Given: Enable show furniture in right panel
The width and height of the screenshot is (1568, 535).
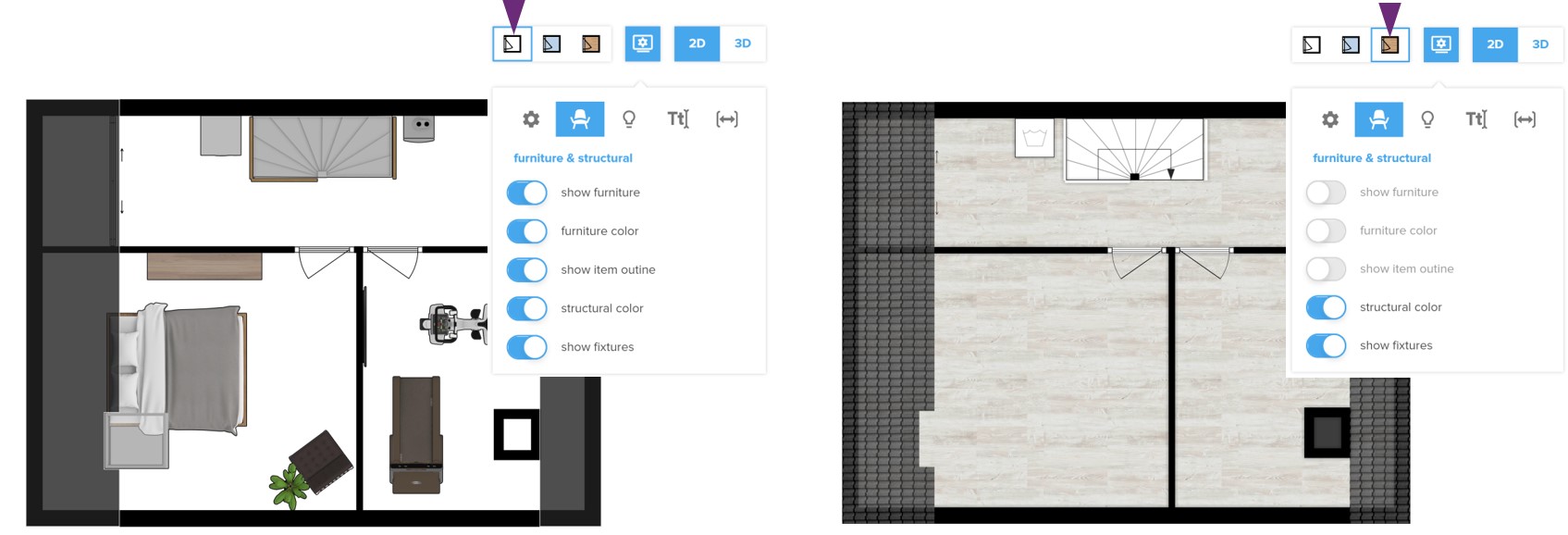Looking at the screenshot, I should [x=1326, y=193].
